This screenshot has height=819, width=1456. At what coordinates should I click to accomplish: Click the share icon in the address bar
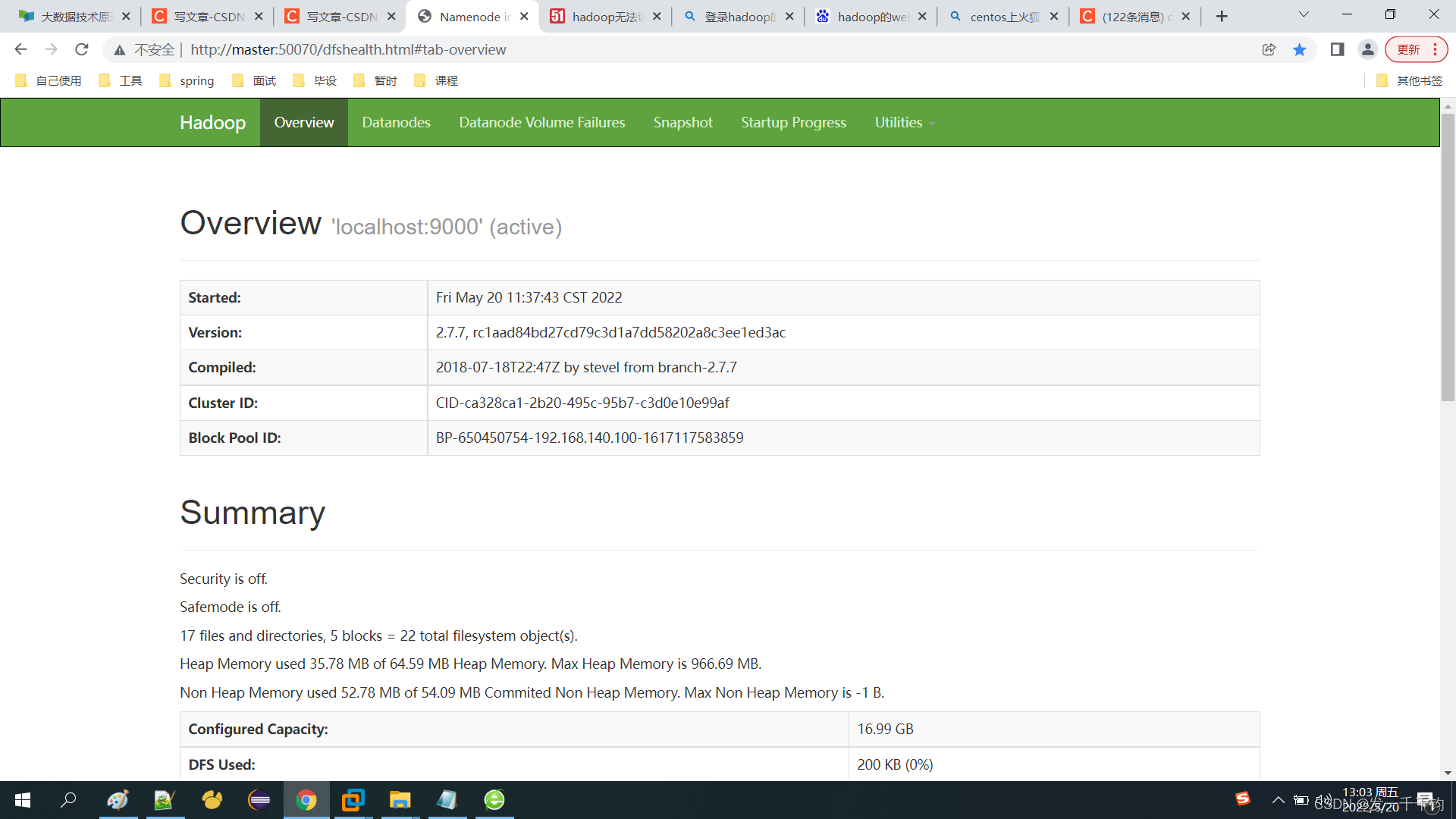point(1269,49)
